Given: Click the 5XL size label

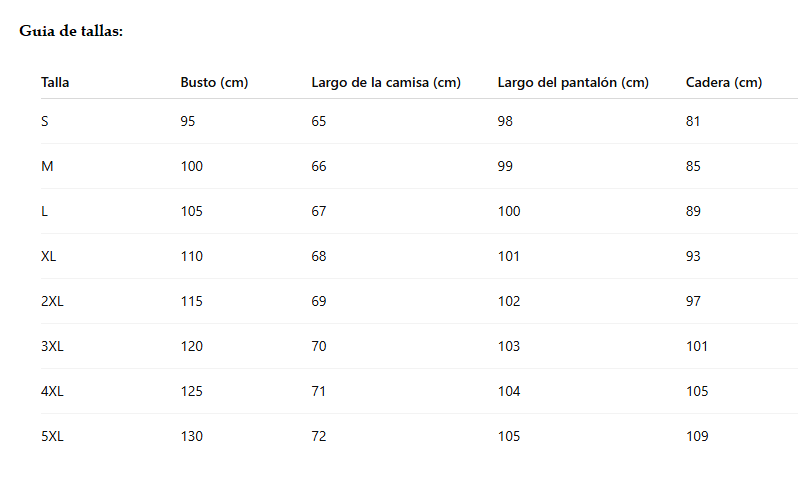Looking at the screenshot, I should coord(52,436).
